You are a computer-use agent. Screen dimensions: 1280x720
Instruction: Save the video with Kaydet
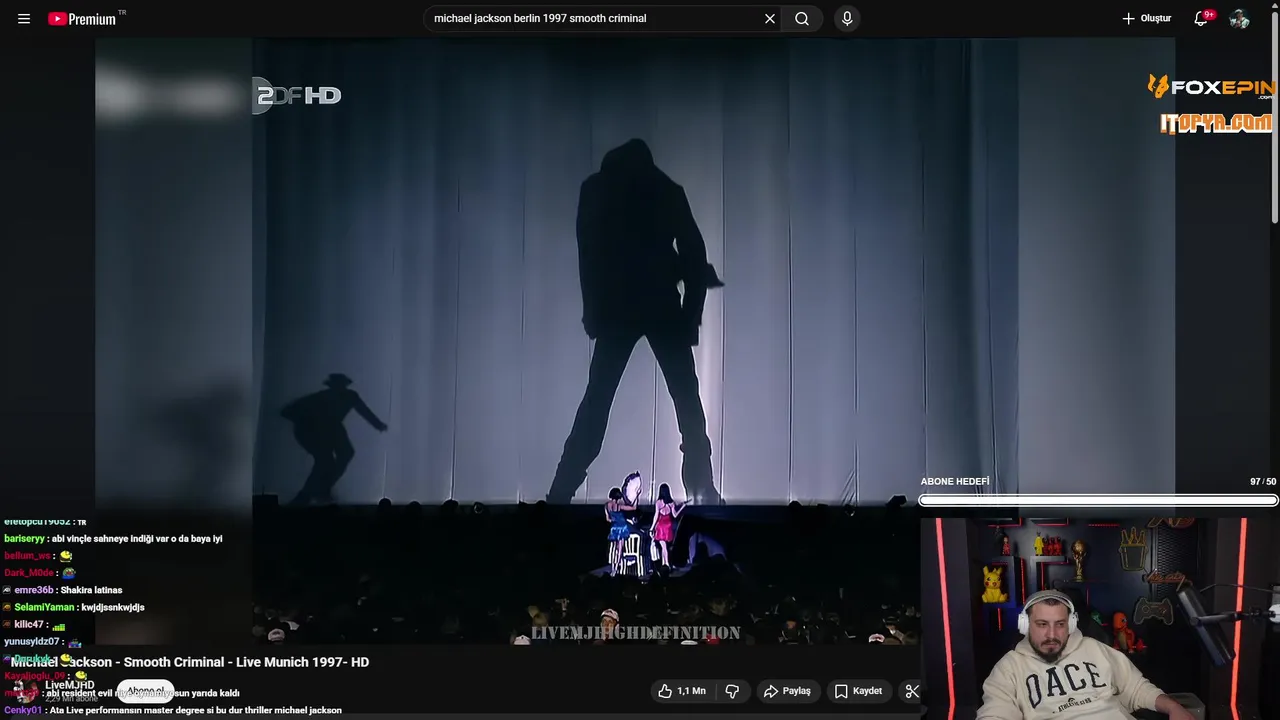(858, 691)
